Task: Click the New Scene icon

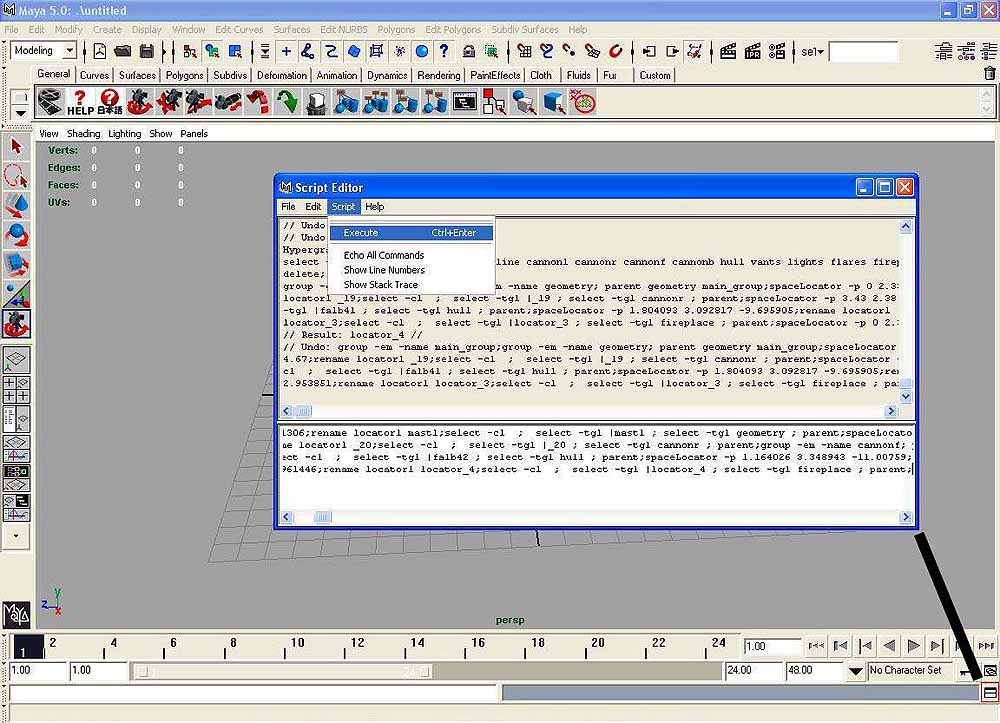Action: 100,52
